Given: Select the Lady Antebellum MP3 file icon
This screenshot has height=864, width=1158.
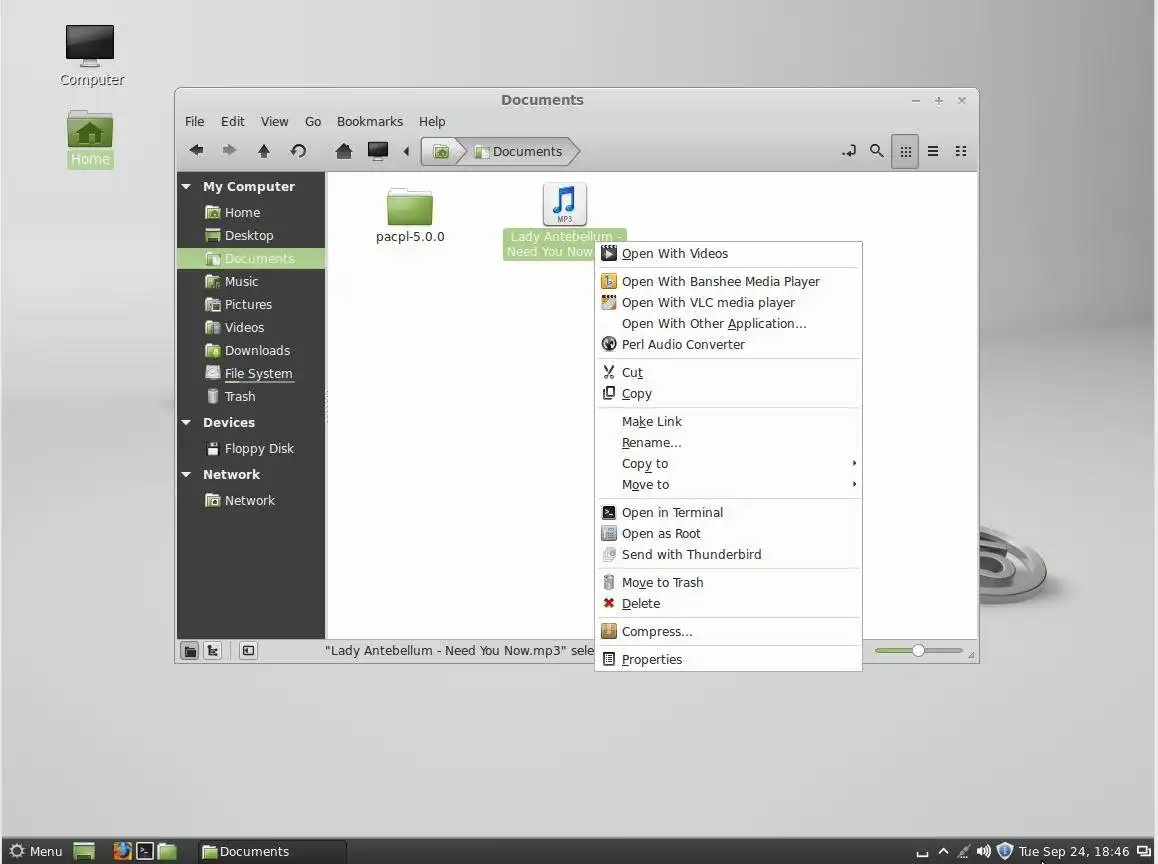Looking at the screenshot, I should tap(564, 204).
